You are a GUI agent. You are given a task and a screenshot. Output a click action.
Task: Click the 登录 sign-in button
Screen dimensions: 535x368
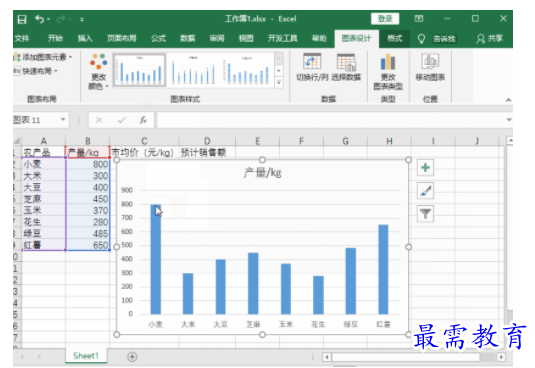tap(385, 19)
